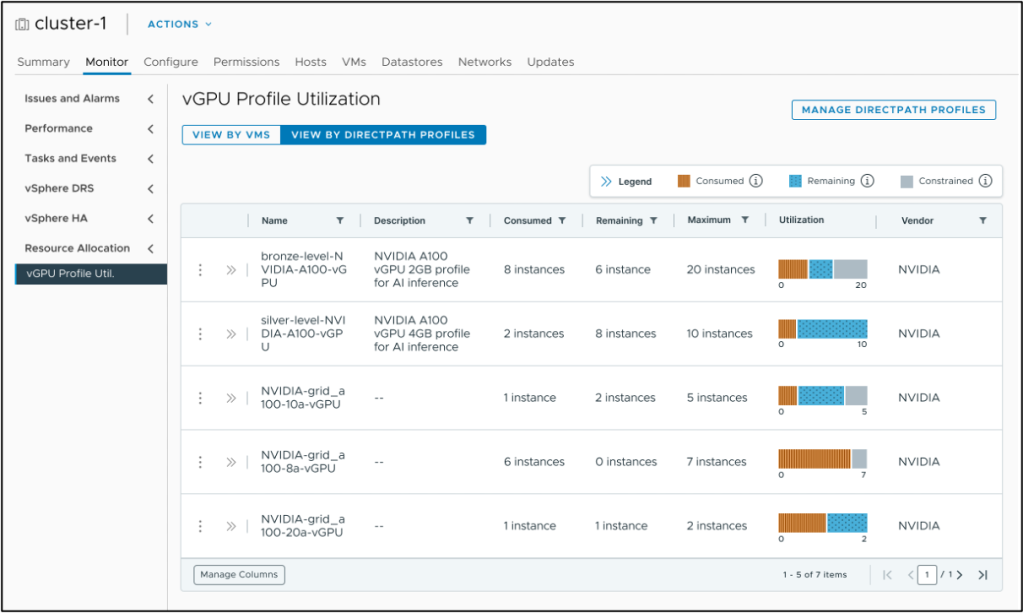Screen dimensions: 1023x613
Task: Open the Vendor column filter icon
Action: (x=983, y=221)
